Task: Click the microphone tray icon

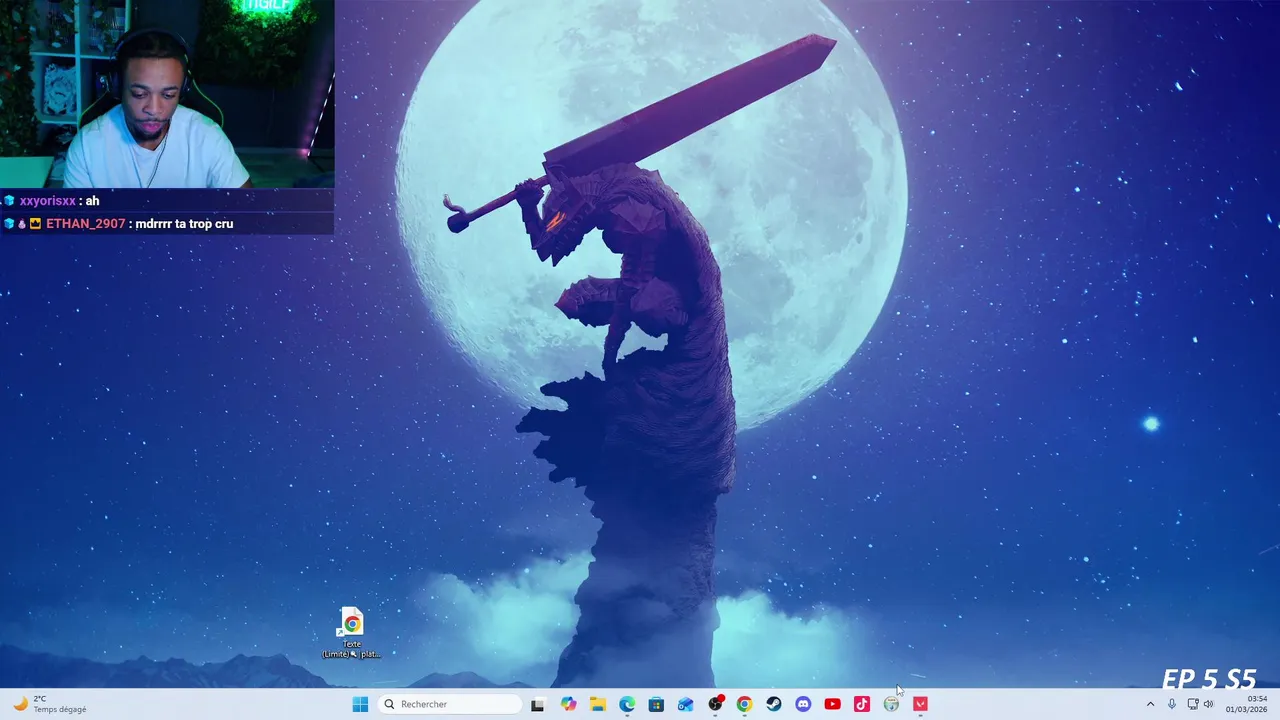Action: [1172, 704]
